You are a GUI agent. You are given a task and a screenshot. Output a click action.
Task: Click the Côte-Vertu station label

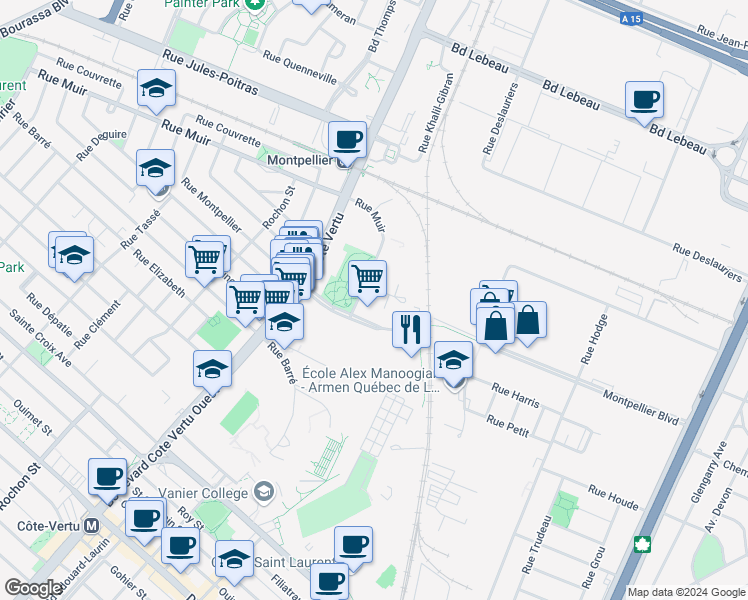(x=48, y=526)
